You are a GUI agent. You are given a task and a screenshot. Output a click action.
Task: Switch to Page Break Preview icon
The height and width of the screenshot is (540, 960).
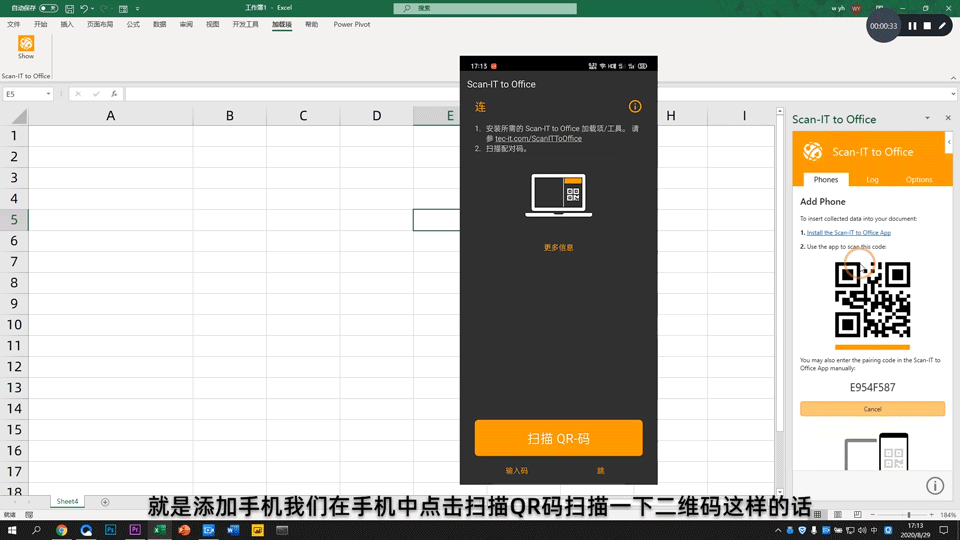point(857,515)
